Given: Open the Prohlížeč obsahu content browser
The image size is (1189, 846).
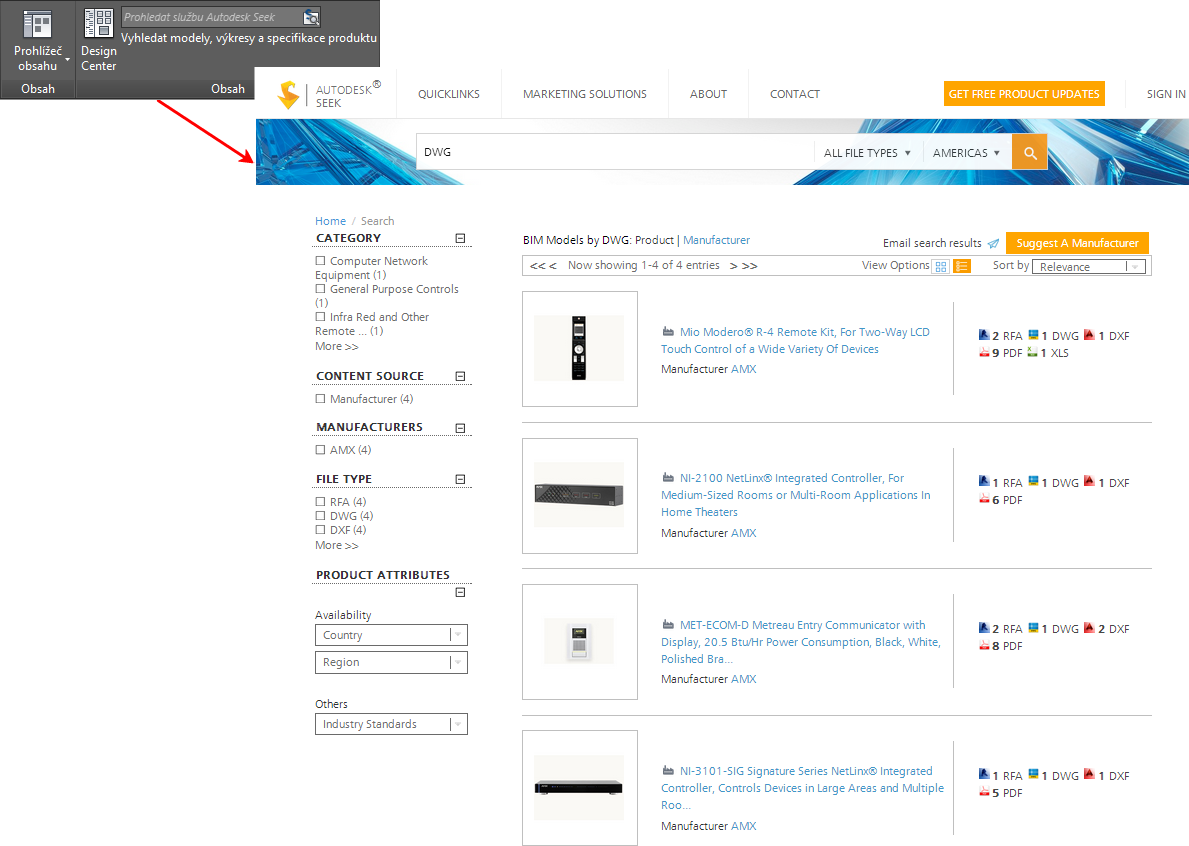Looking at the screenshot, I should tap(36, 40).
